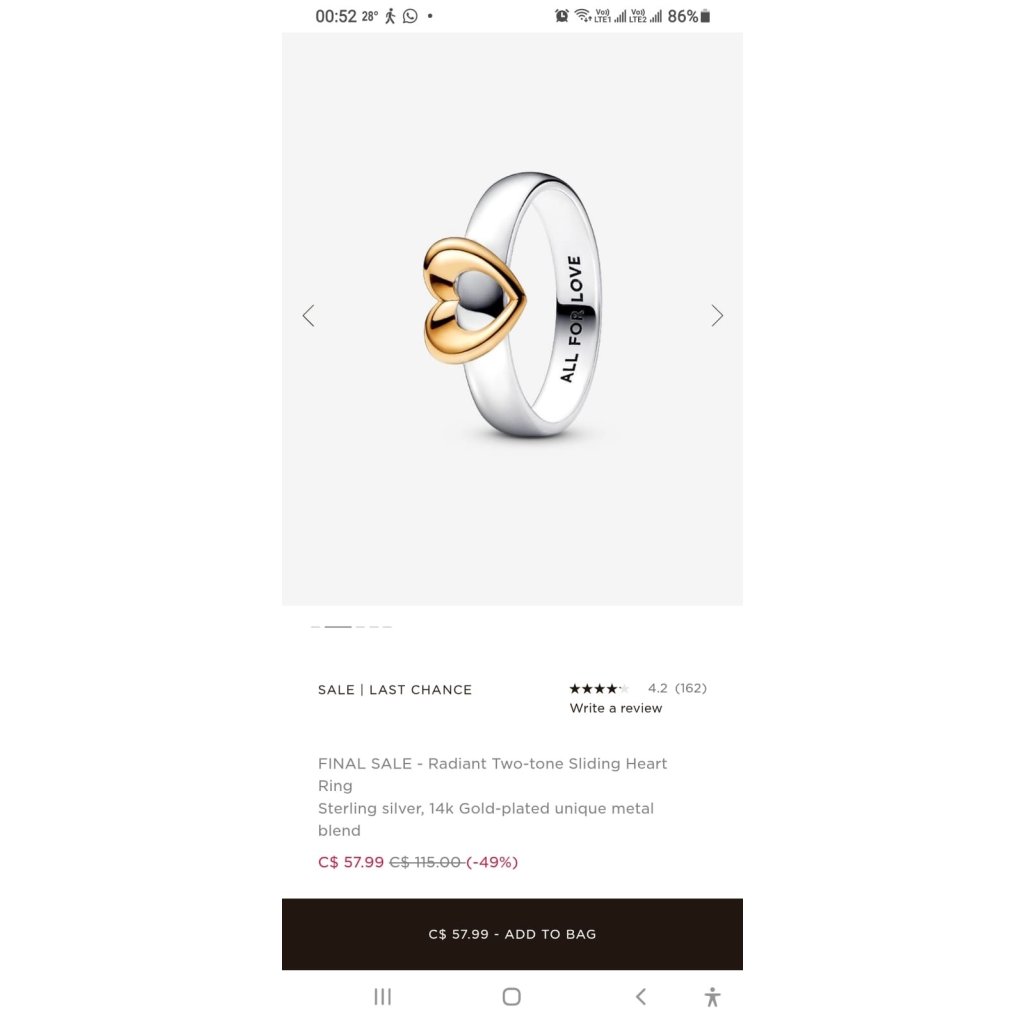This screenshot has height=1024, width=1024.
Task: Tap the Radiant Two-tone Sliding Heart Ring title
Action: [x=492, y=775]
